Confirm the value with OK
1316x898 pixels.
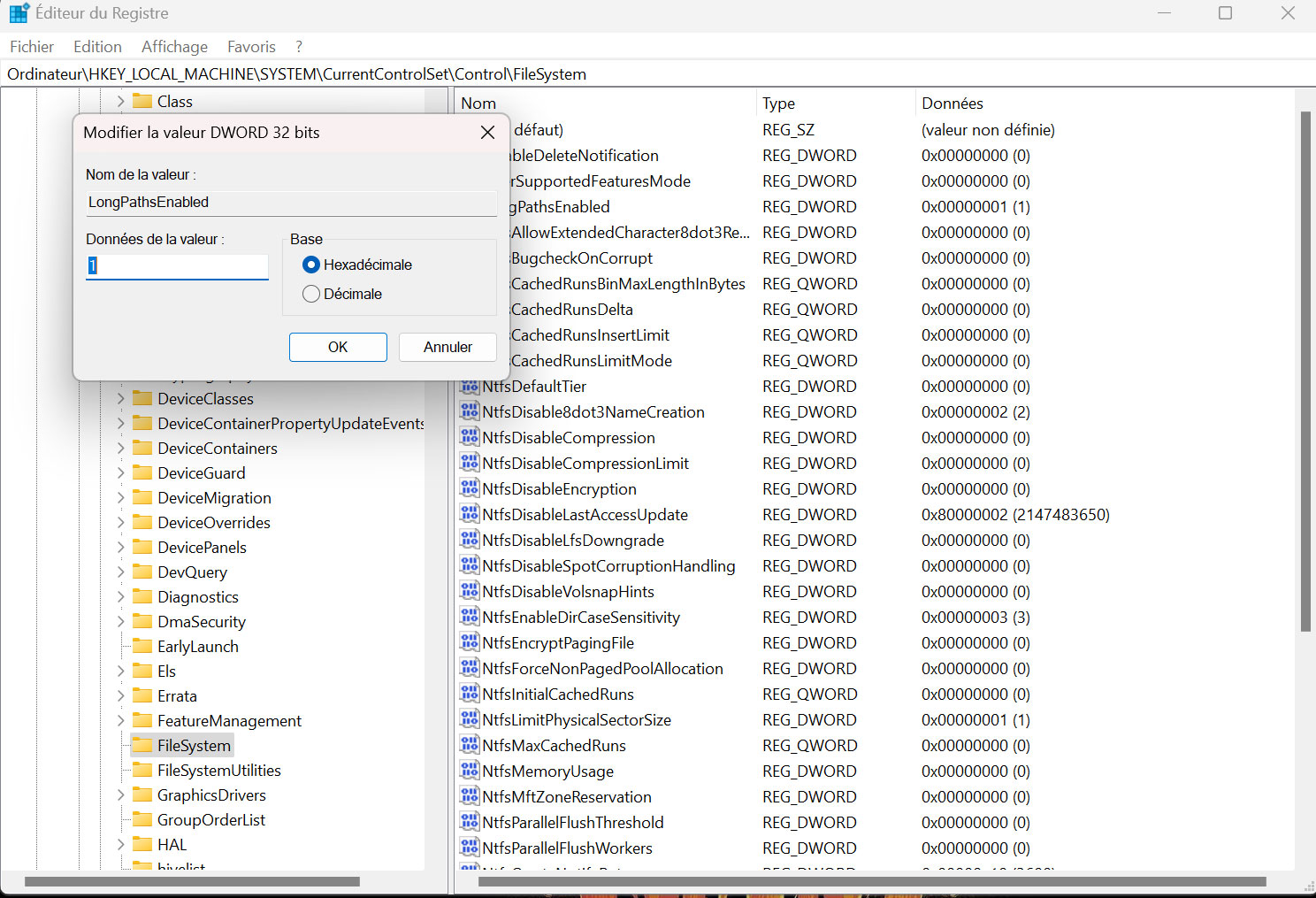338,347
